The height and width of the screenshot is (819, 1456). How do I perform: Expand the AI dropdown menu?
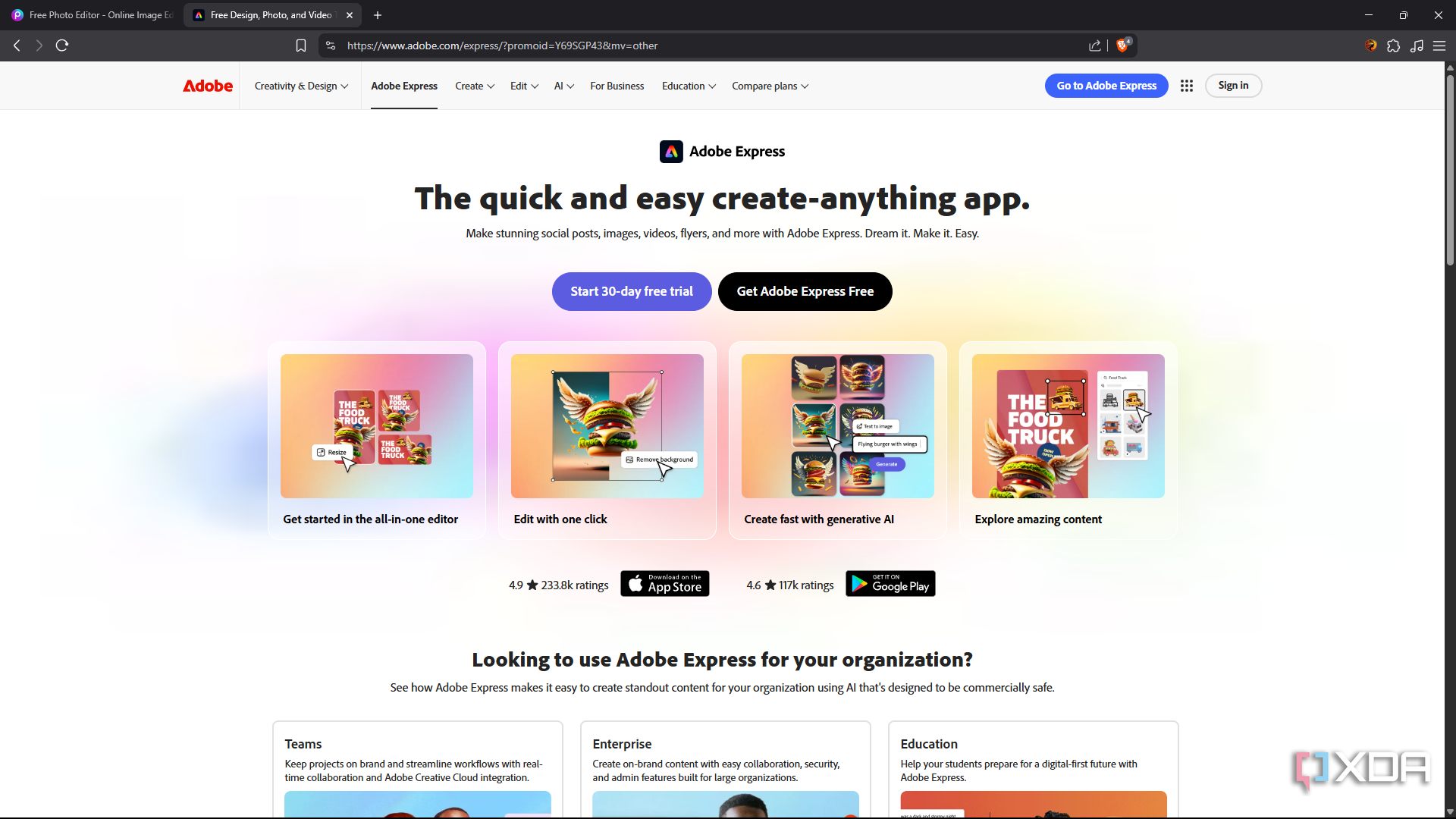click(x=563, y=86)
